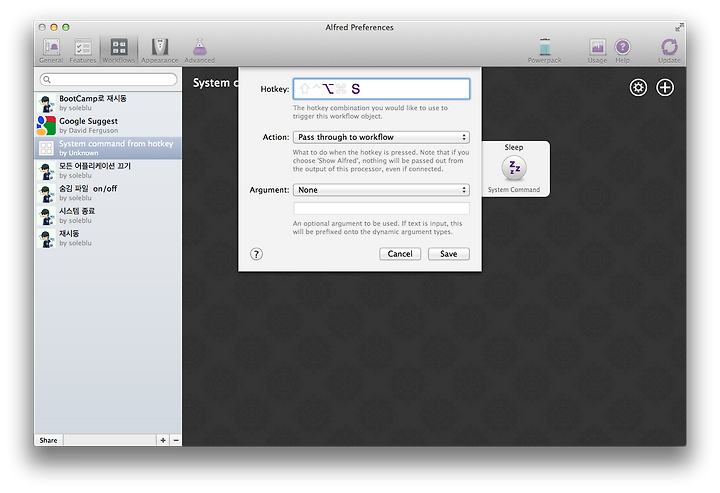Click the help question mark in dialog

[256, 254]
